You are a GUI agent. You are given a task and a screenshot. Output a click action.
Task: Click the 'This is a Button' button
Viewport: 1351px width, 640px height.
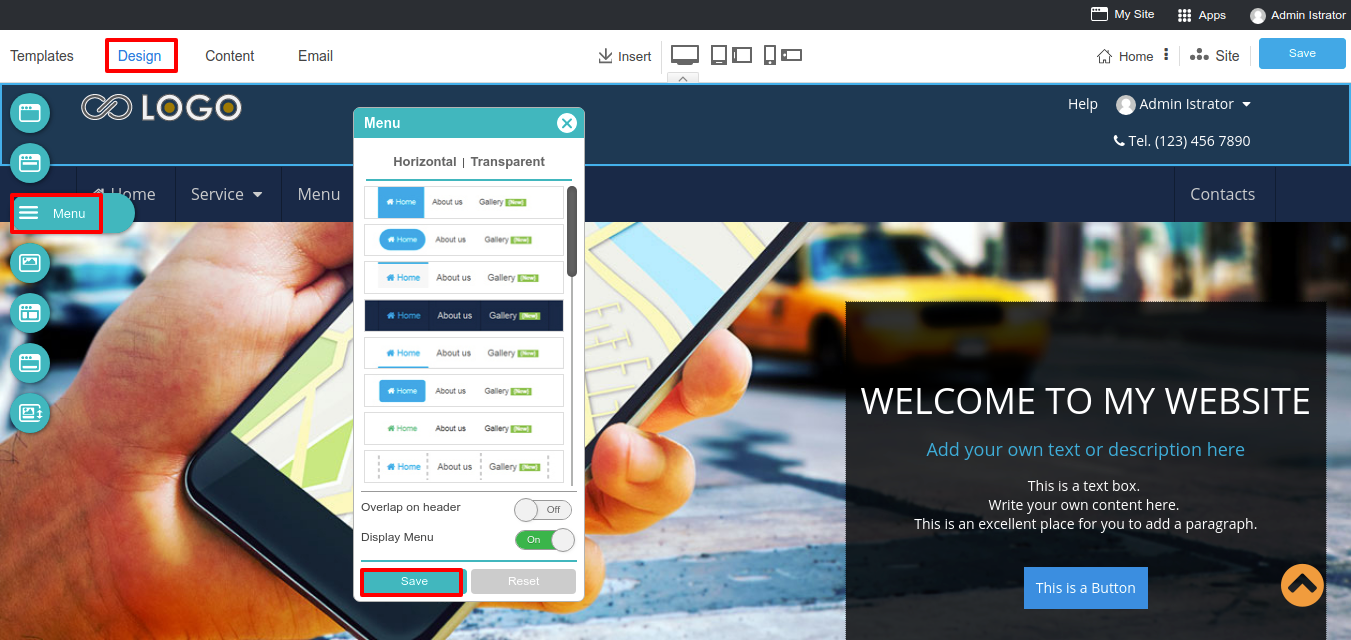tap(1086, 588)
